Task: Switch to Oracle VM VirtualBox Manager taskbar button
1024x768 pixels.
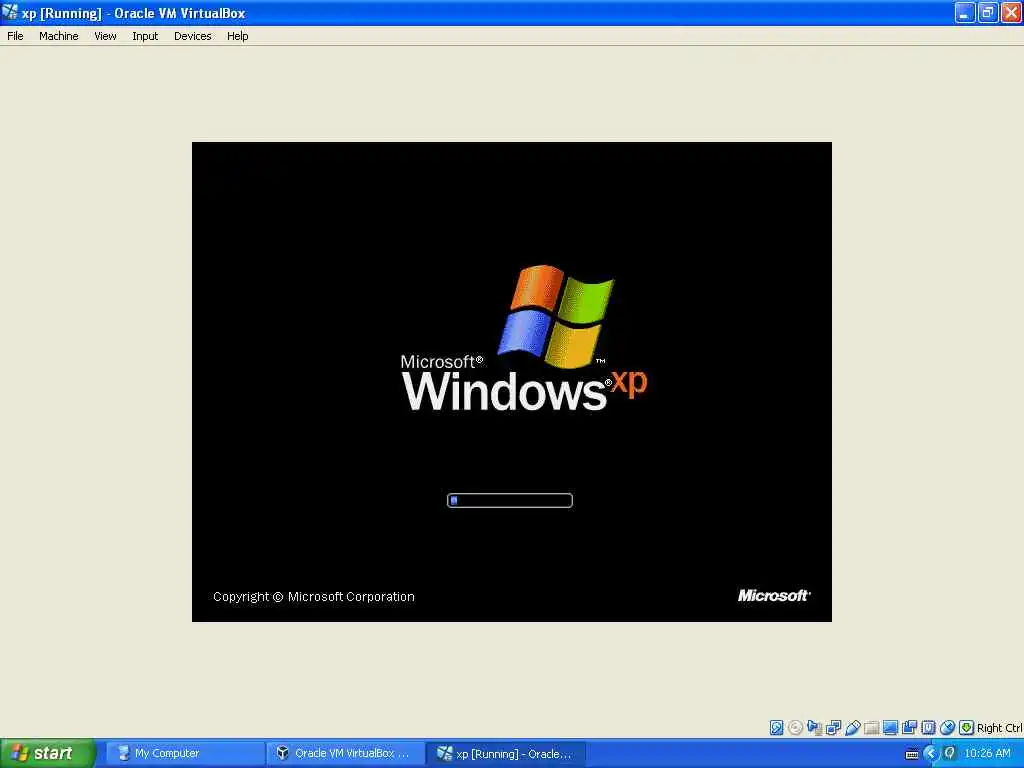Action: pyautogui.click(x=345, y=753)
